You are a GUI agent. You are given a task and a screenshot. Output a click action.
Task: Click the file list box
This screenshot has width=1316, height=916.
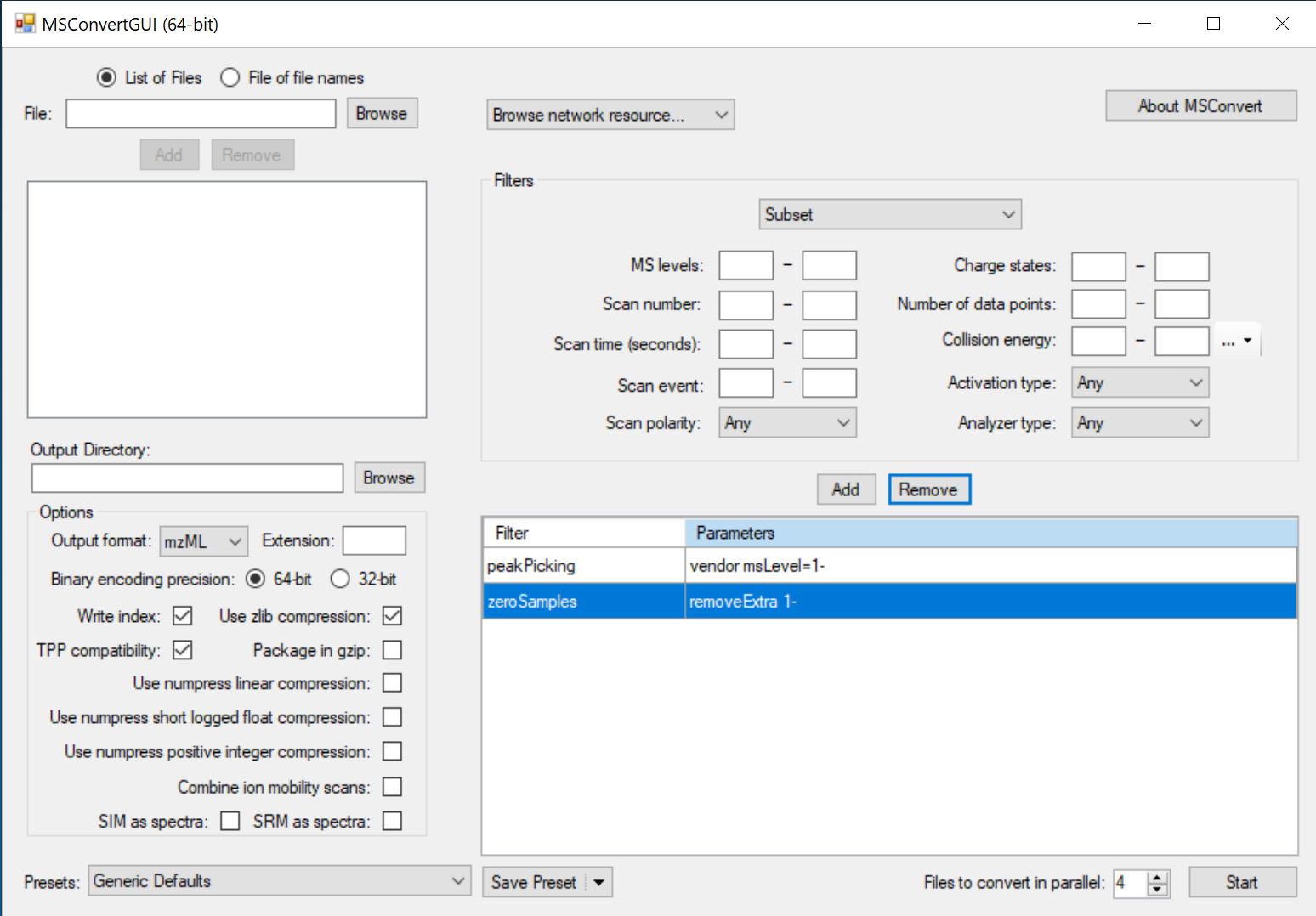pyautogui.click(x=227, y=299)
